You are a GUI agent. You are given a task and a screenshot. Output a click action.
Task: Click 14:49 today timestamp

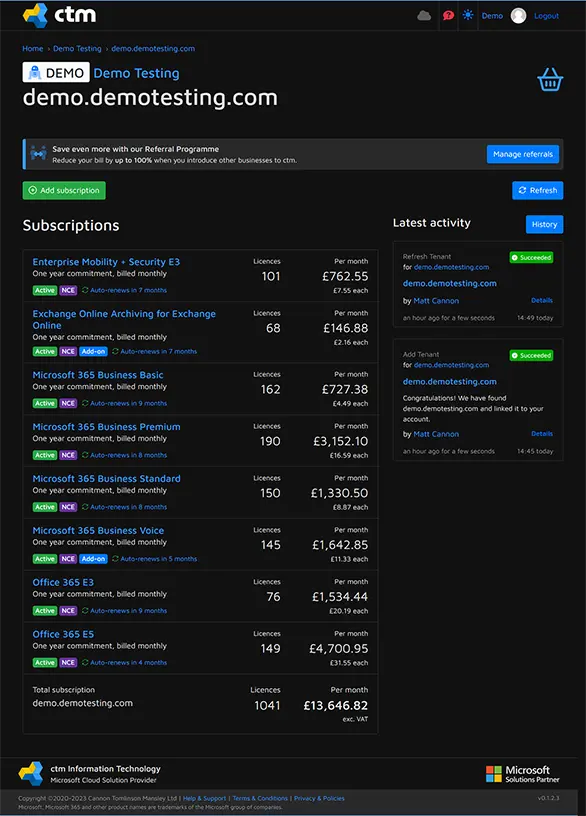coord(535,318)
